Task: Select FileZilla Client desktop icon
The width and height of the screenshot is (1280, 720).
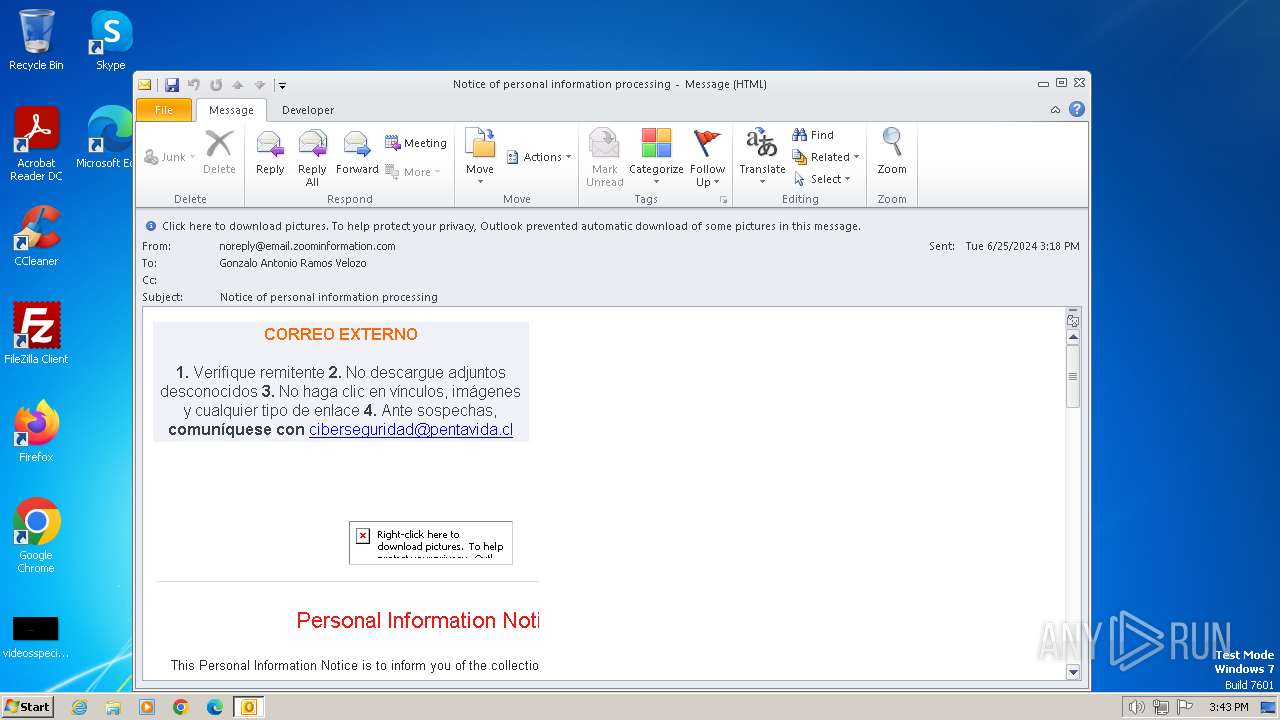Action: pos(36,334)
